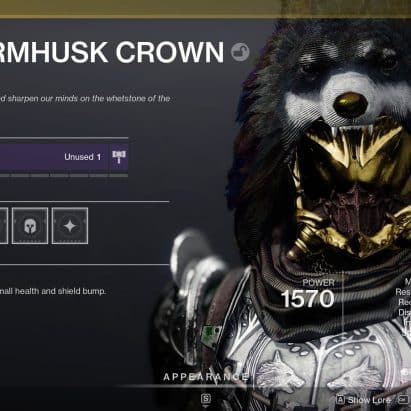Click the S key prompt under Appearance

click(206, 398)
